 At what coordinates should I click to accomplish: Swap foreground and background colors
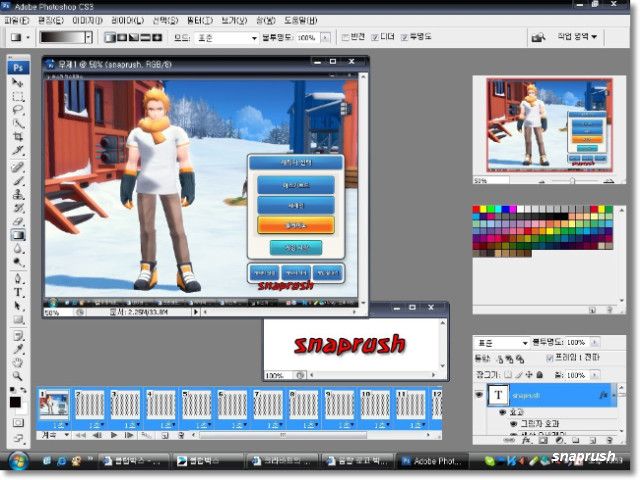pos(23,390)
